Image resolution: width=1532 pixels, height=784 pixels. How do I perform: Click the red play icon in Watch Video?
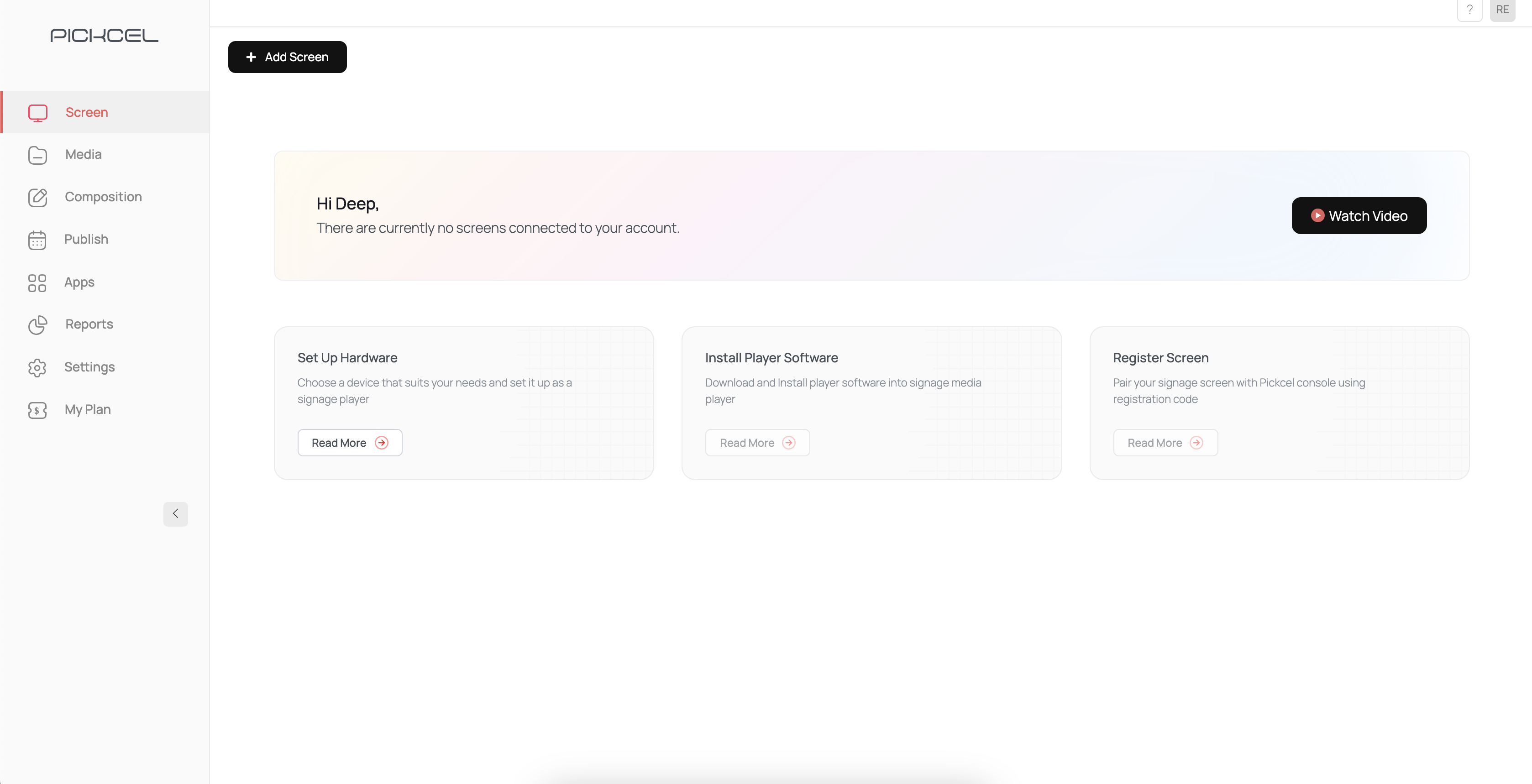1317,216
